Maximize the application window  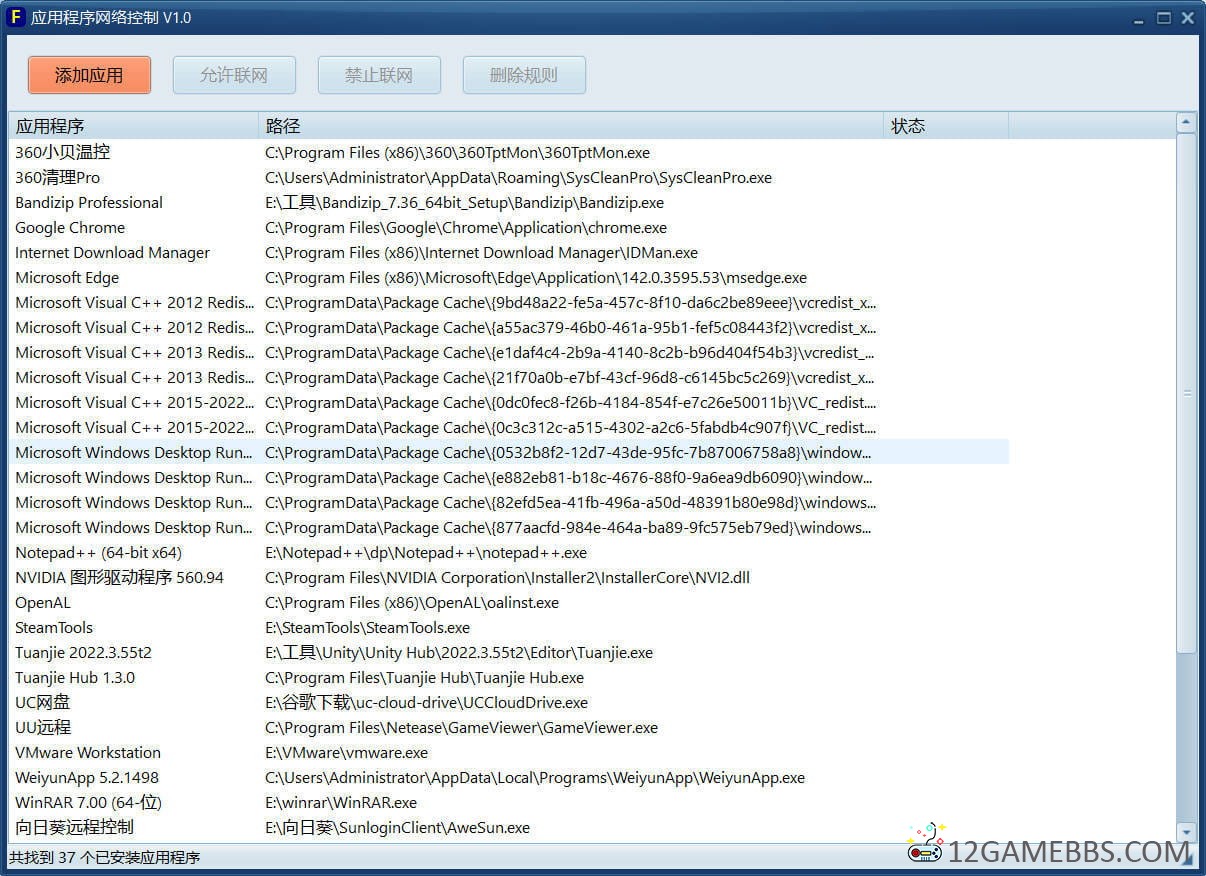[x=1164, y=18]
